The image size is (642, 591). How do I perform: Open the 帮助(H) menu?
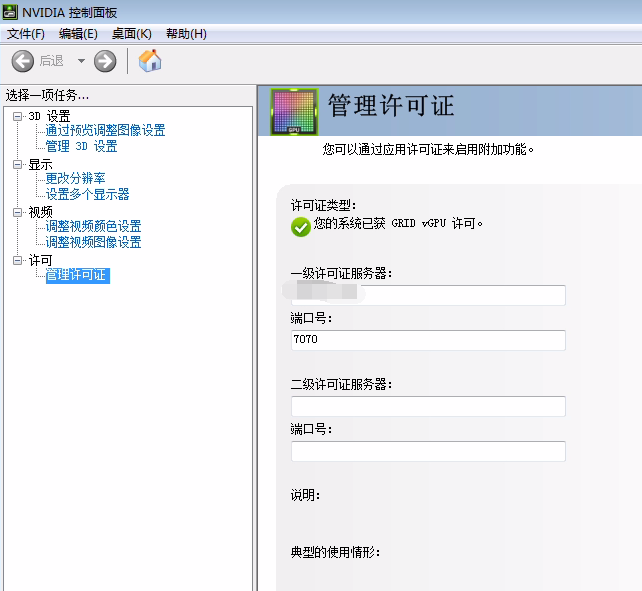pyautogui.click(x=186, y=34)
